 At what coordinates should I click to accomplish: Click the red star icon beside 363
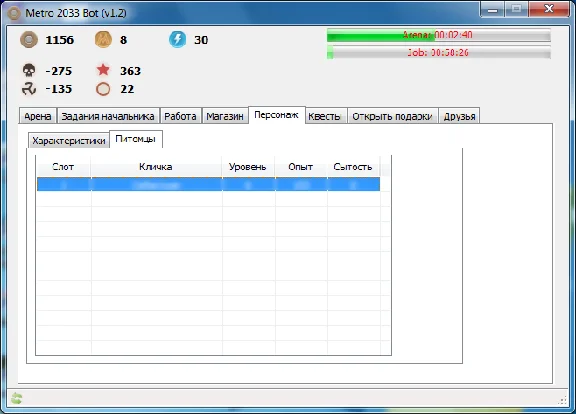tap(103, 69)
